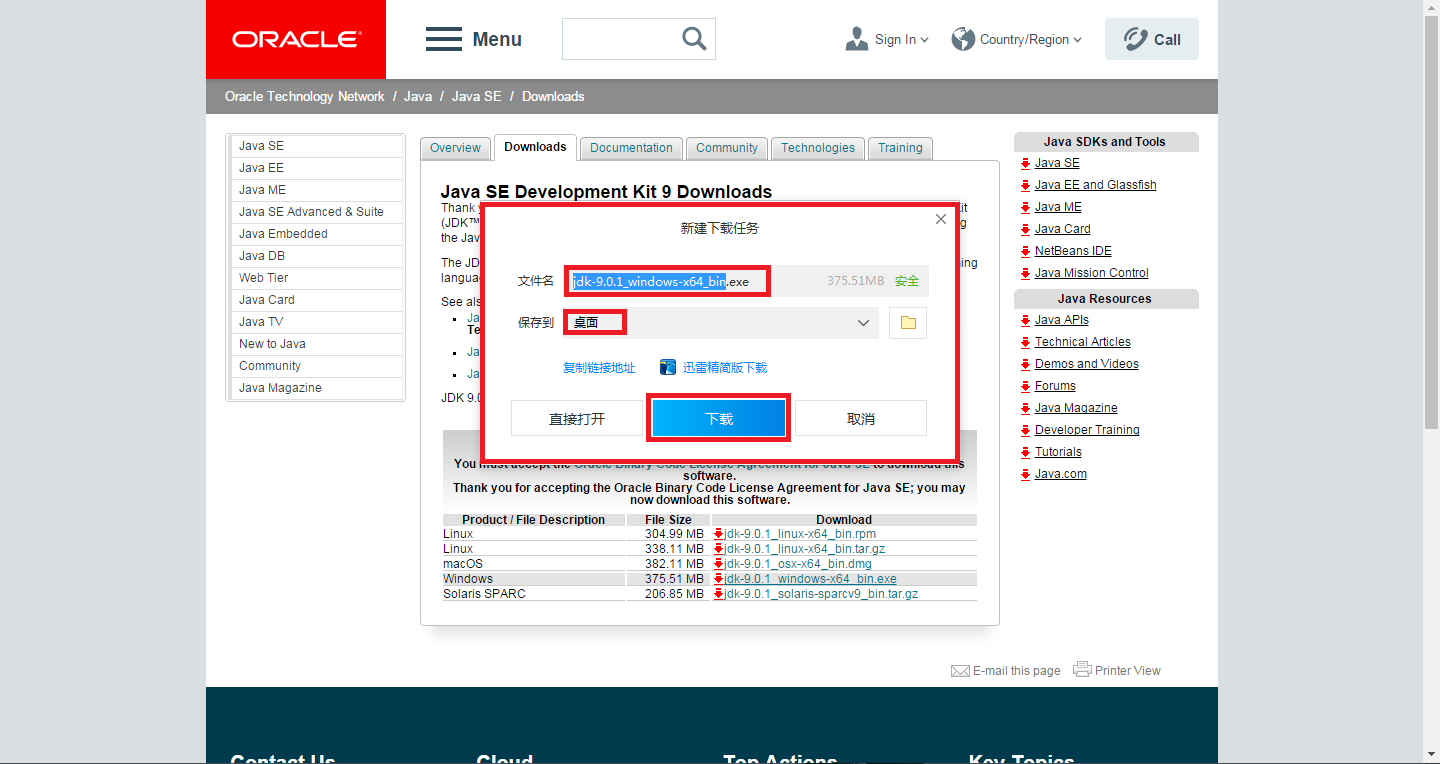Open the hamburger Menu icon
Viewport: 1440px width, 764px height.
point(443,39)
